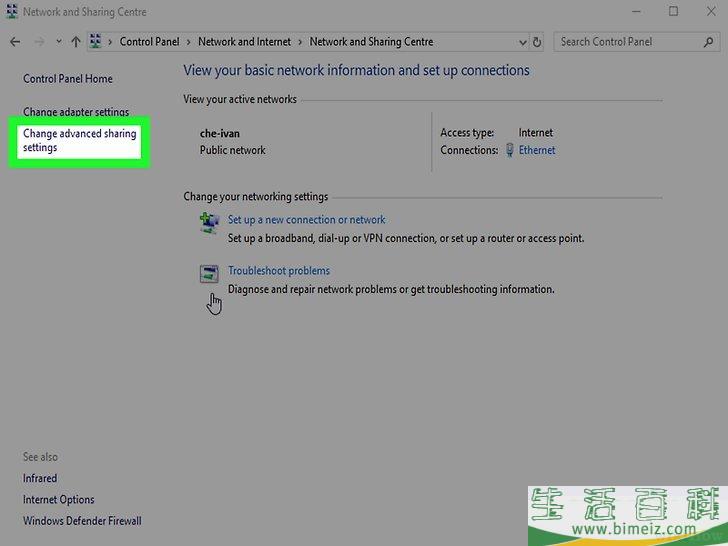
Task: Click the Troubleshoot problems icon
Action: pyautogui.click(x=210, y=274)
